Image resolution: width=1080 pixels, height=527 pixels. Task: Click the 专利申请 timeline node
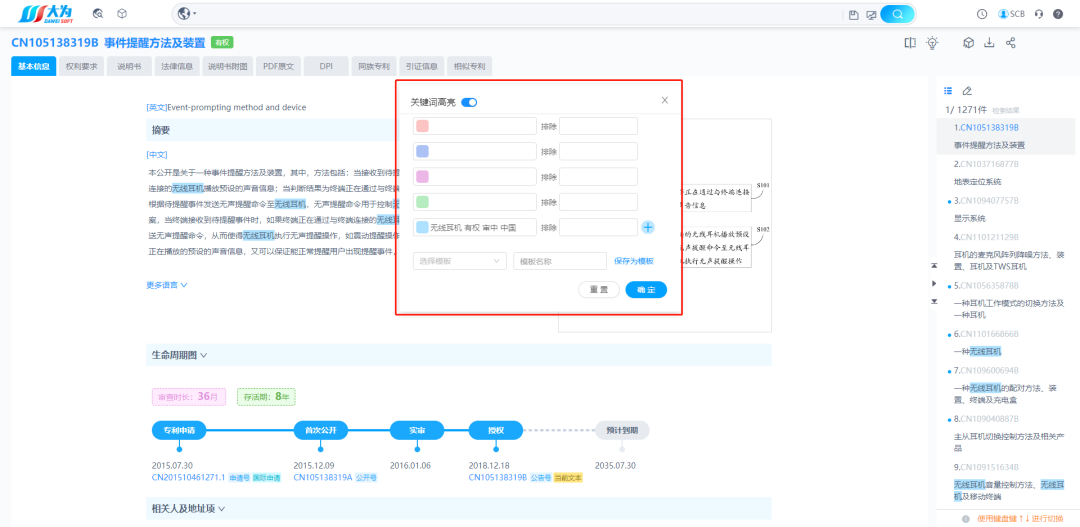pyautogui.click(x=179, y=431)
